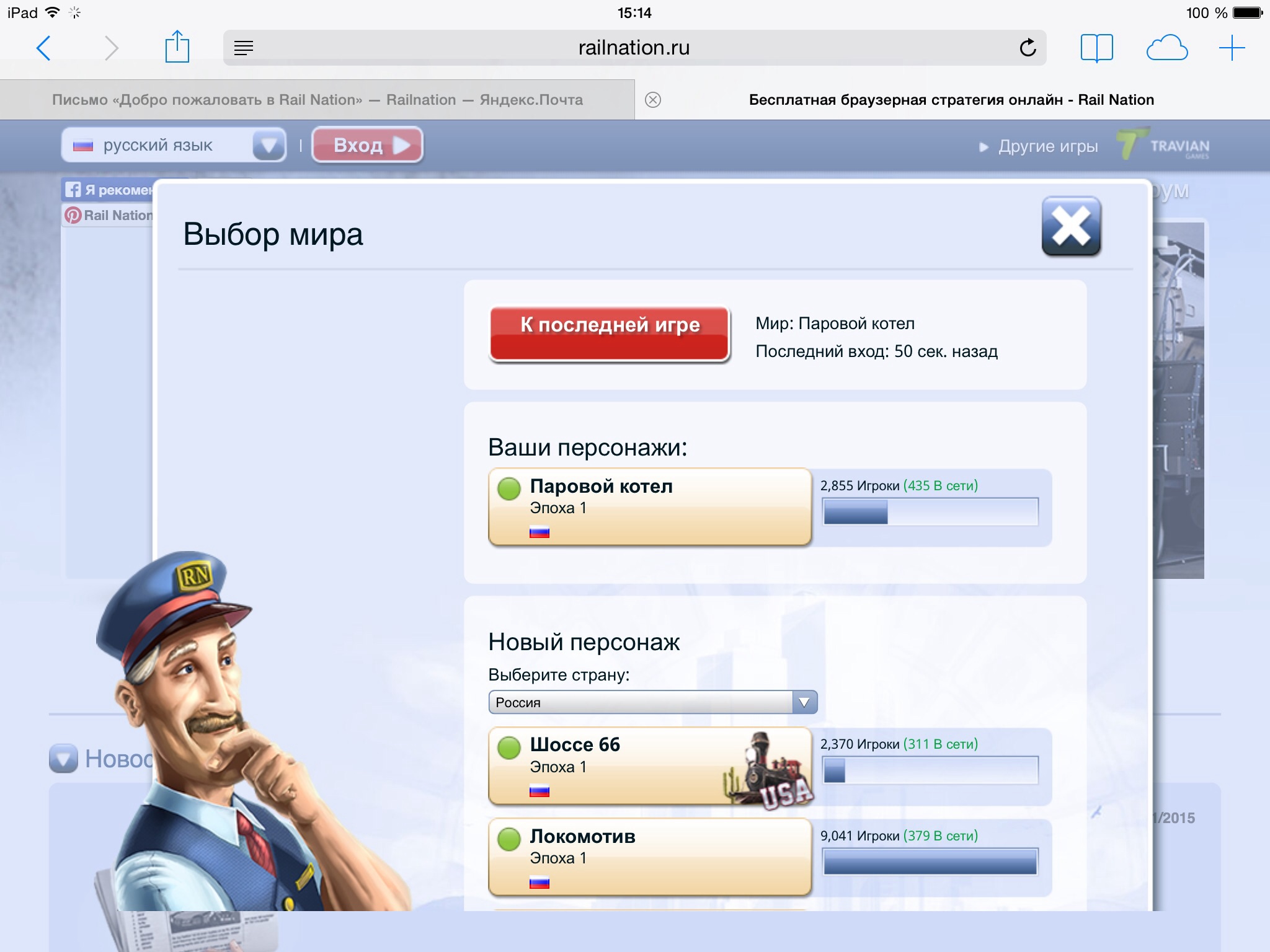Select the Rail Nation strategy tab
The height and width of the screenshot is (952, 1270).
pos(951,100)
